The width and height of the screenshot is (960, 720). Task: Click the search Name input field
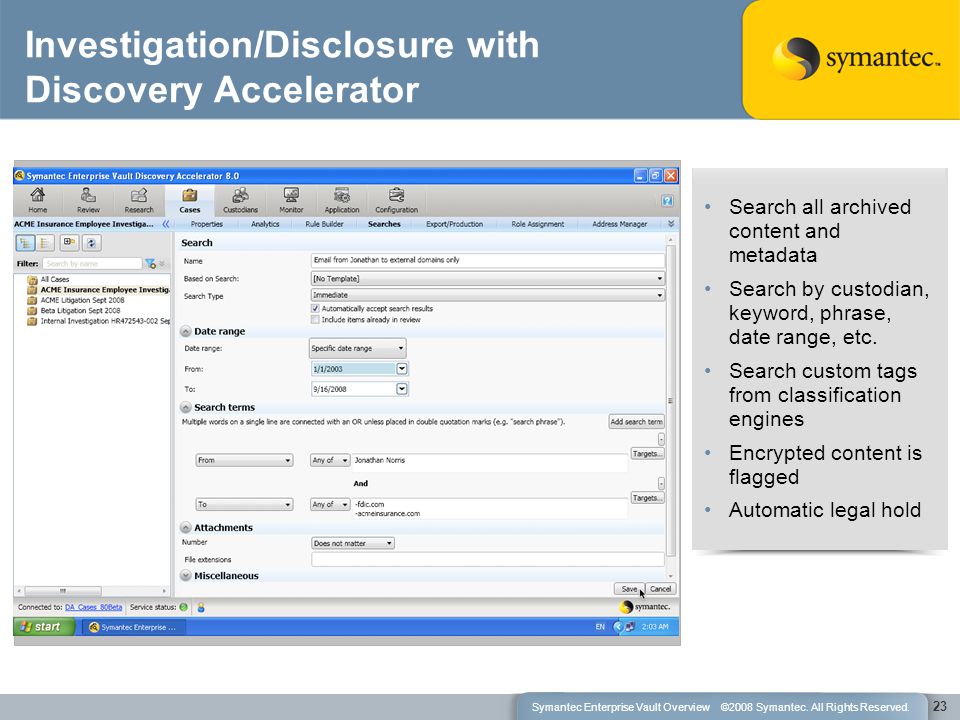(487, 260)
